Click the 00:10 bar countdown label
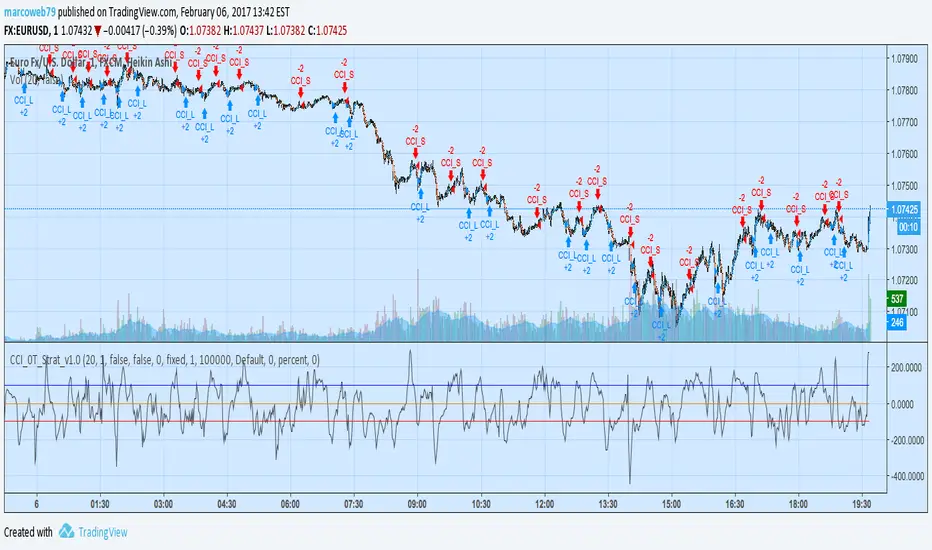The width and height of the screenshot is (932, 550). [908, 227]
